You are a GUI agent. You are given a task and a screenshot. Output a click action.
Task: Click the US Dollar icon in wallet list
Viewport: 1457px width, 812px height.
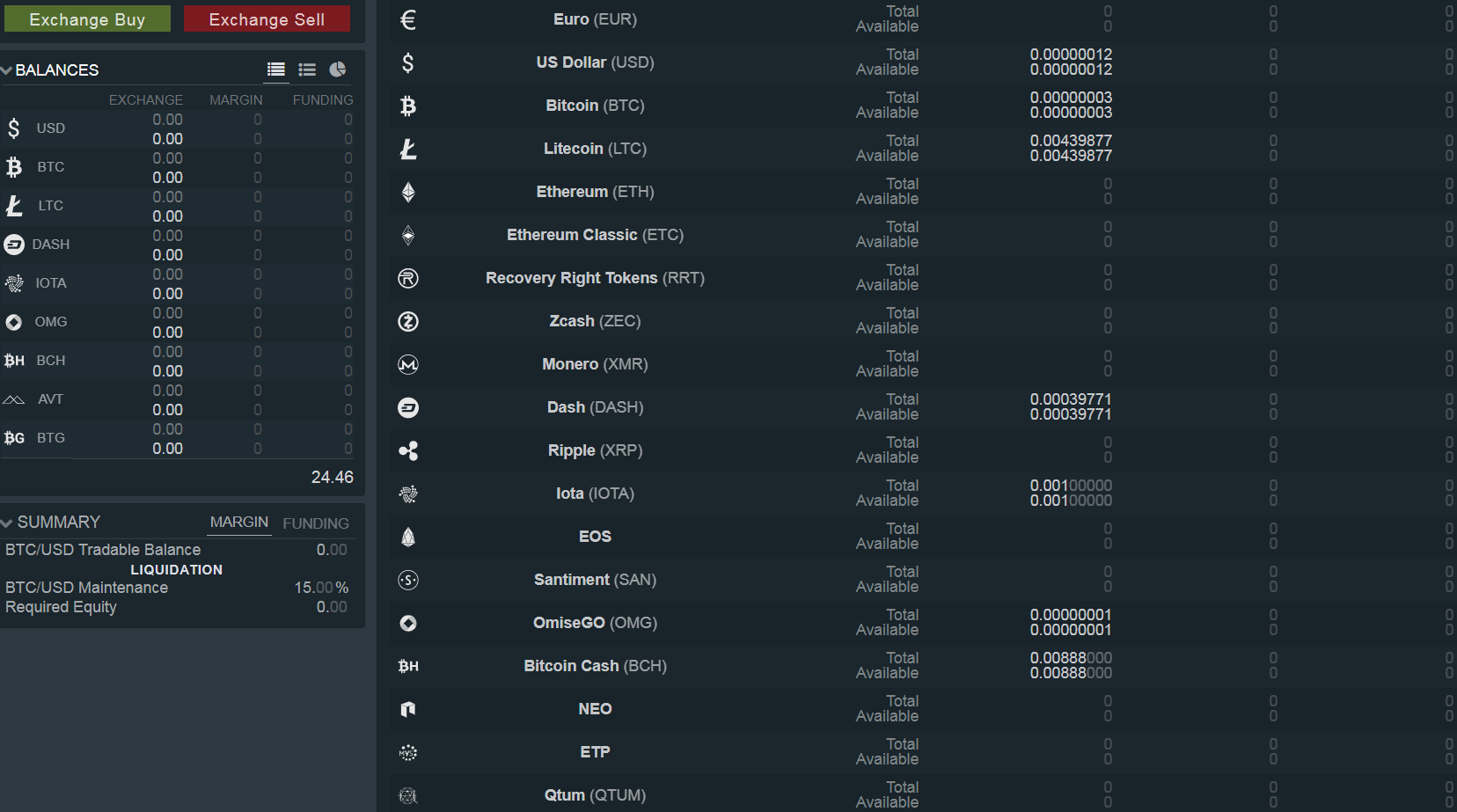click(408, 62)
